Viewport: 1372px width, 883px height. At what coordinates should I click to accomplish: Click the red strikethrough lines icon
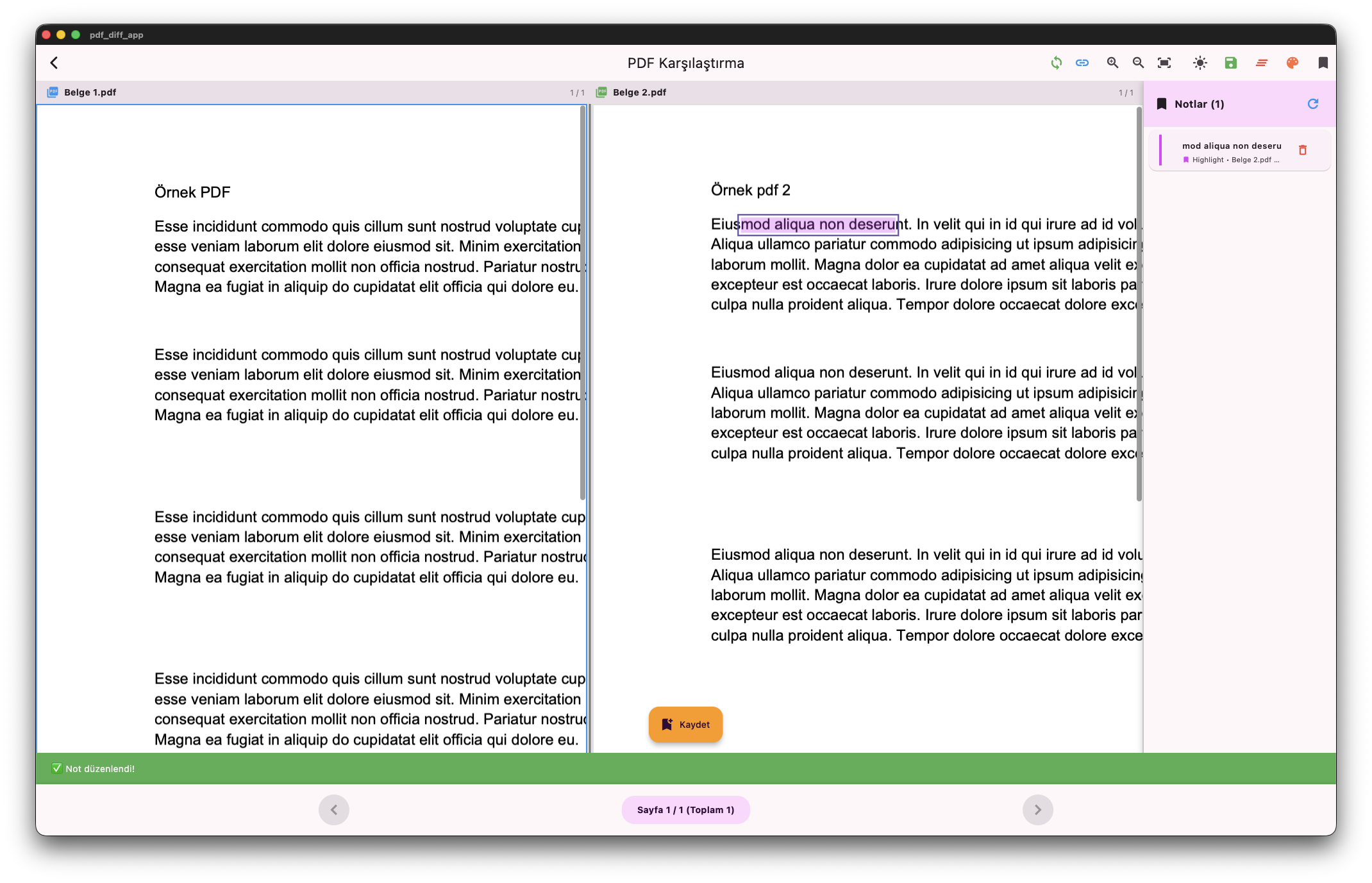pos(1261,63)
